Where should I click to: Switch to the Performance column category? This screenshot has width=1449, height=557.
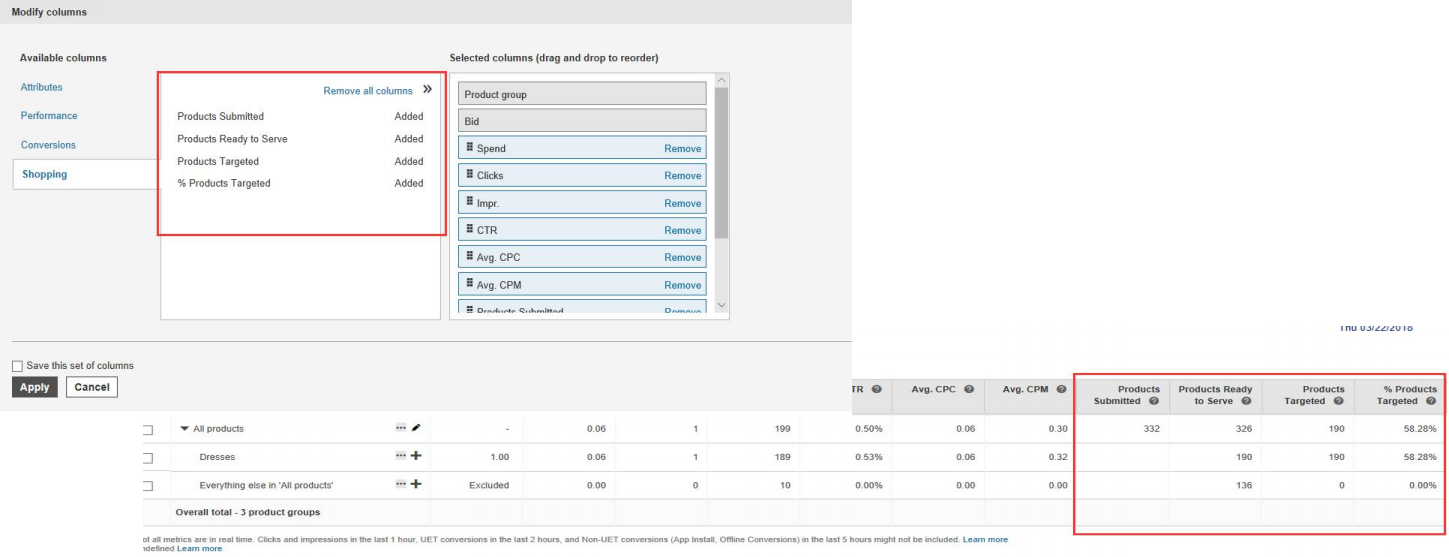point(49,116)
